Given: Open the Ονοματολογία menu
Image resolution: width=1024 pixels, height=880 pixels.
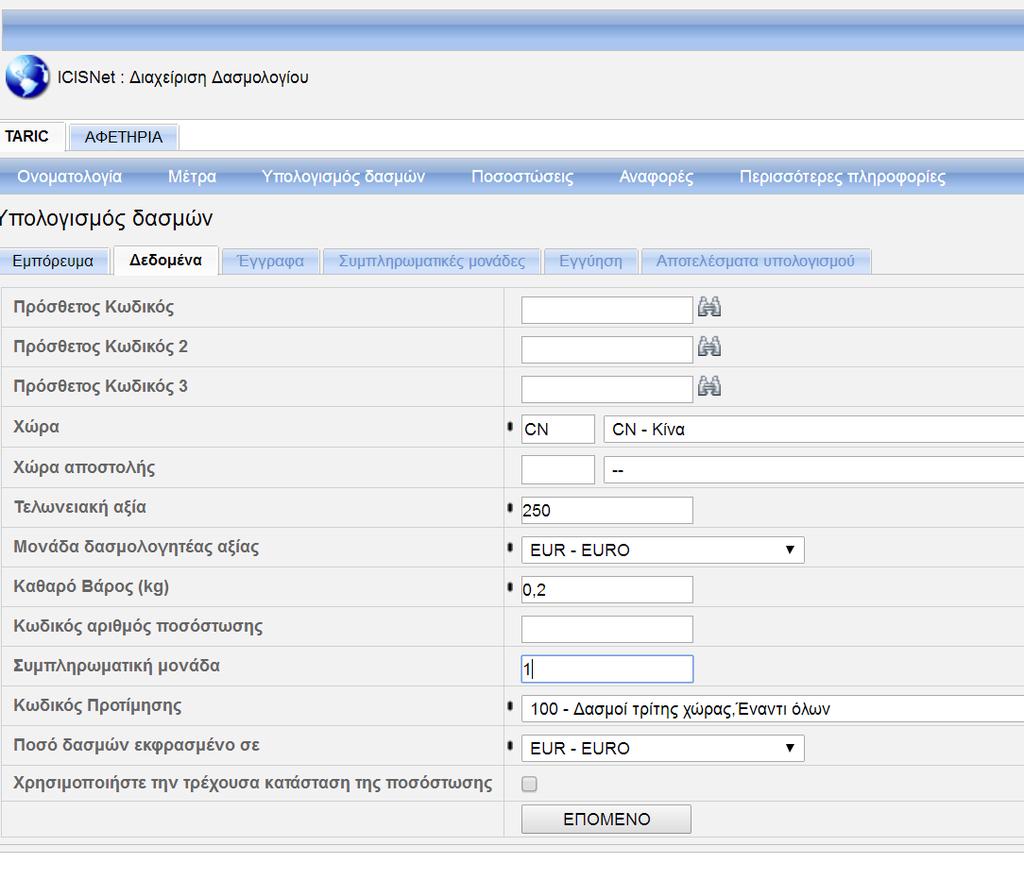Looking at the screenshot, I should click(x=69, y=177).
